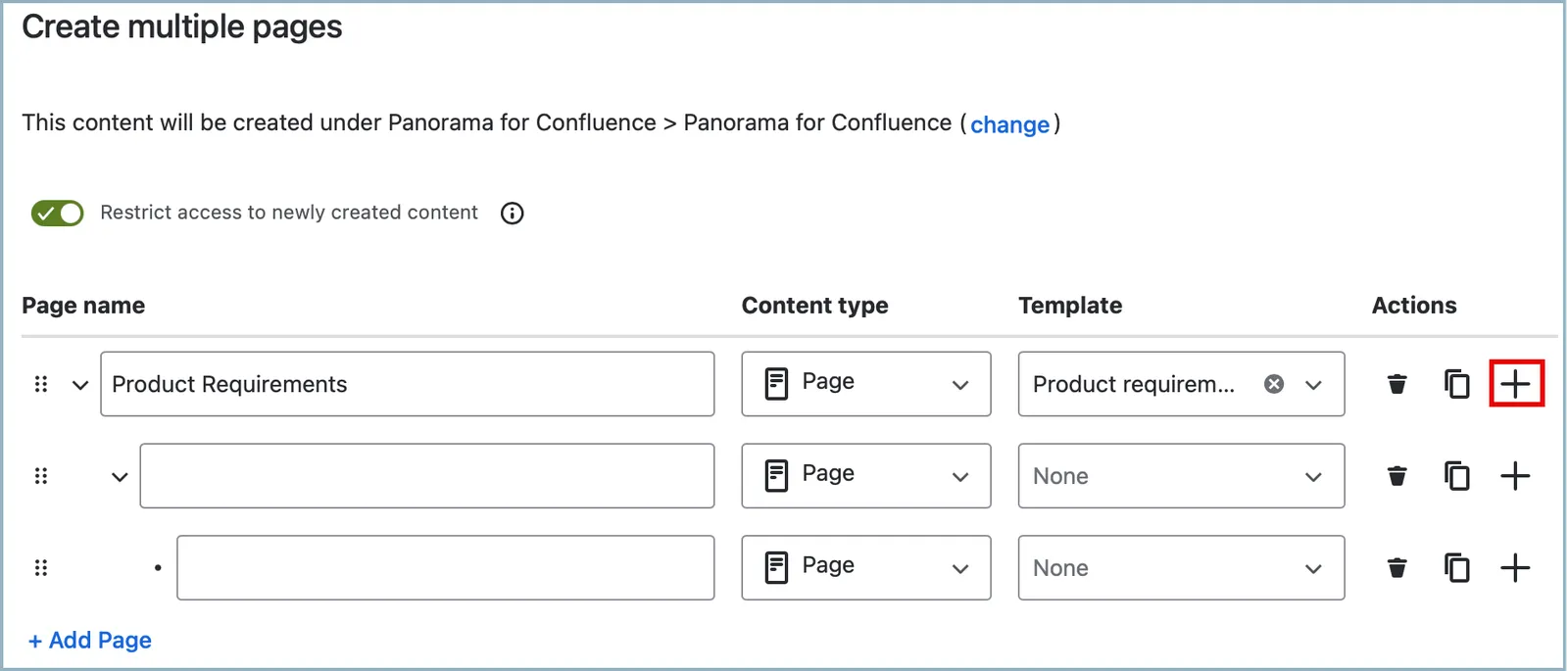Delete the Product Requirements row

pos(1397,384)
